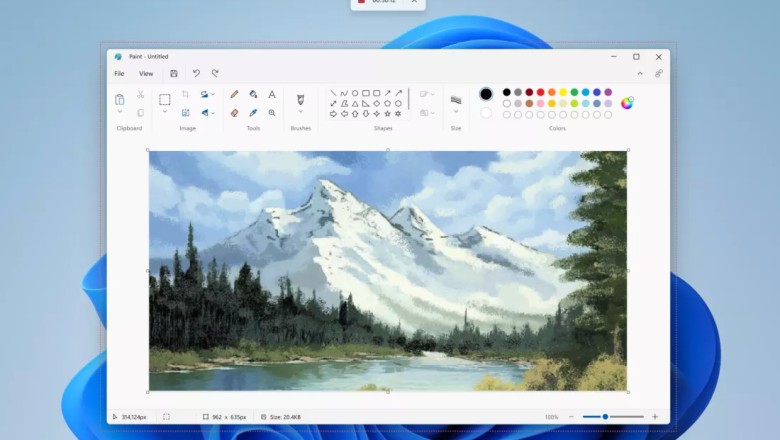Click the Brushes tool icon
The height and width of the screenshot is (440, 780).
[300, 99]
